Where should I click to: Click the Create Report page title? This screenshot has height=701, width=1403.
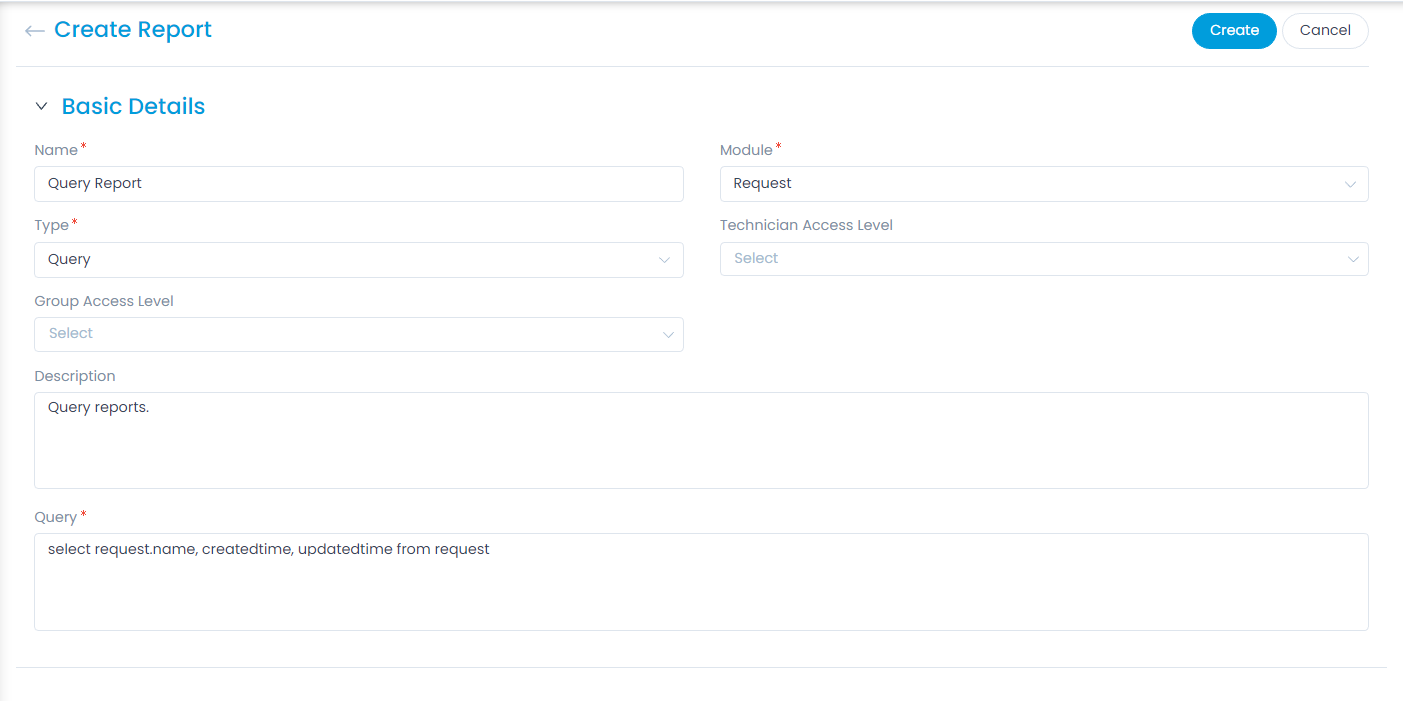pos(133,30)
